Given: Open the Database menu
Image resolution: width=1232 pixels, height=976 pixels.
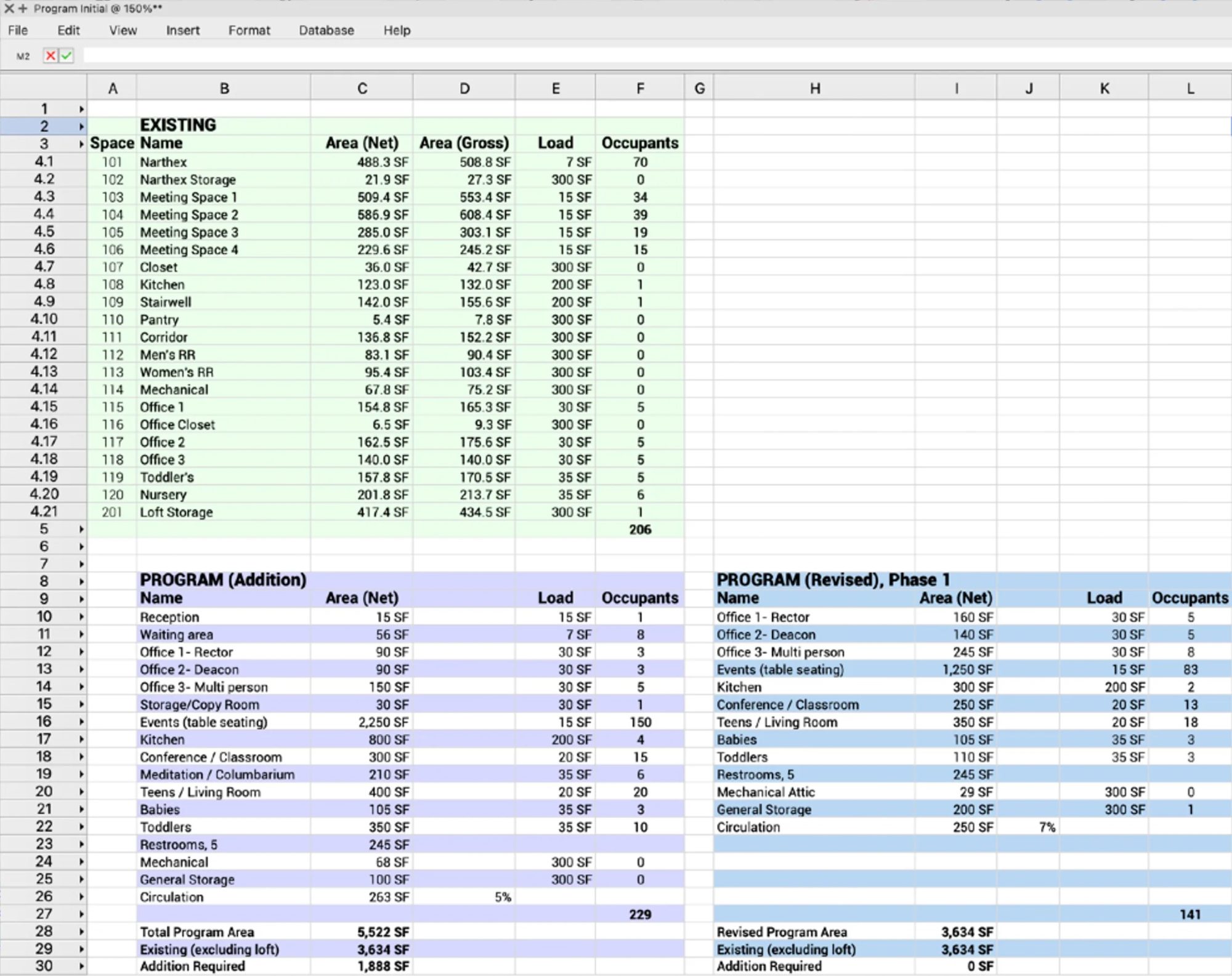Looking at the screenshot, I should click(x=326, y=30).
